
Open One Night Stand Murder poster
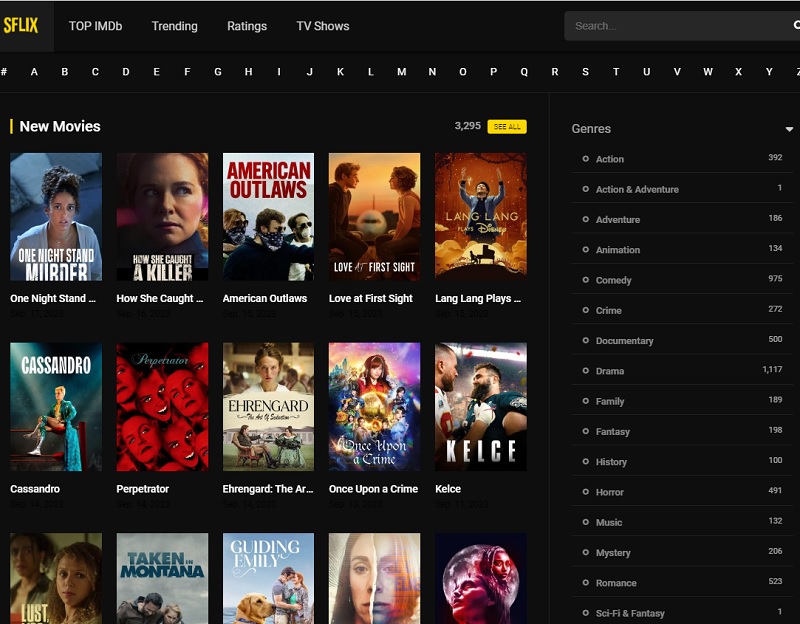(x=56, y=217)
